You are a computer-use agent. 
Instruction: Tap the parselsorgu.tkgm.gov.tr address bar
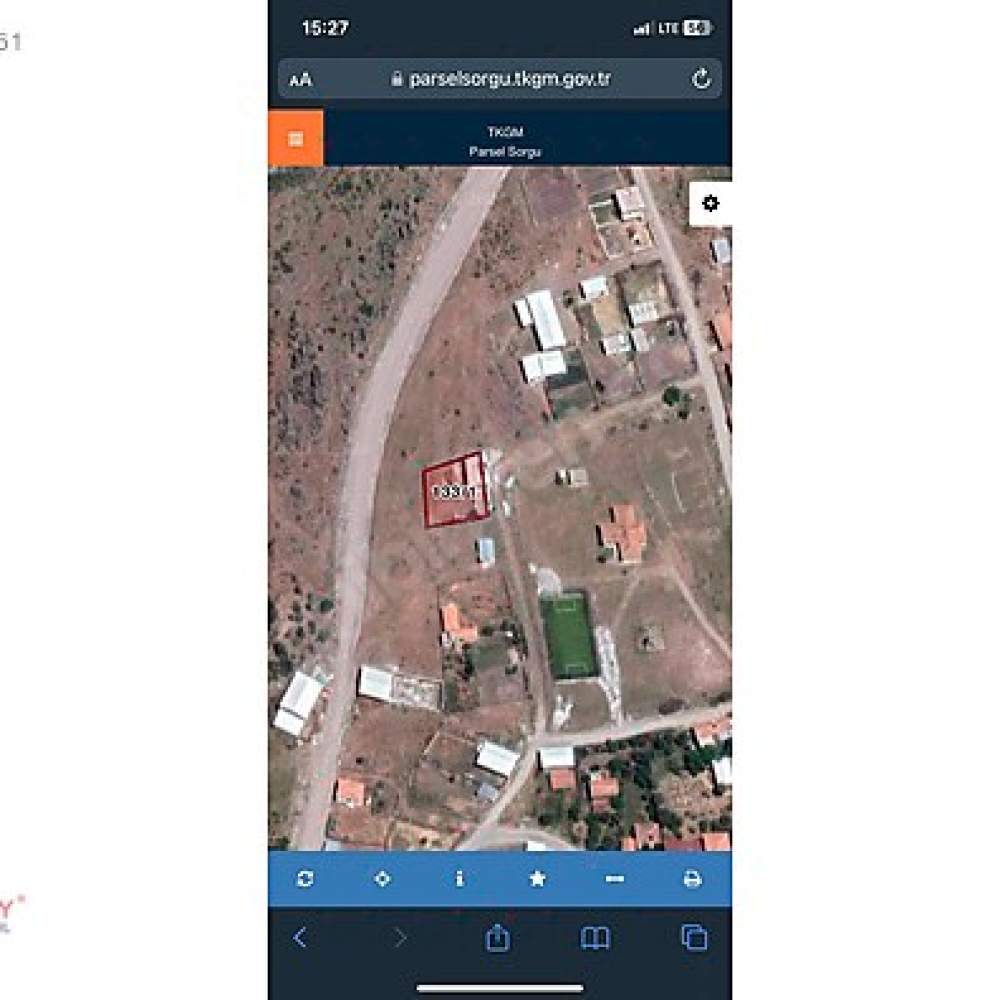pos(500,79)
